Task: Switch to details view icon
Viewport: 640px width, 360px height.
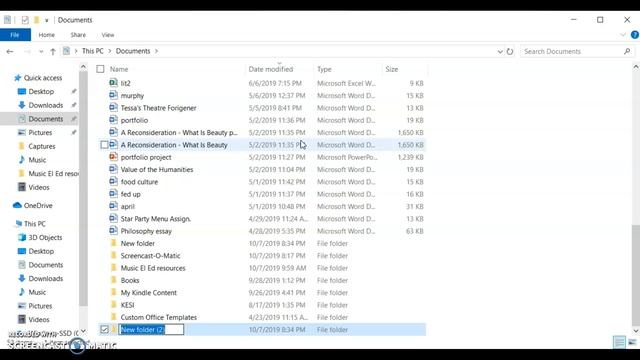Action: pos(619,342)
